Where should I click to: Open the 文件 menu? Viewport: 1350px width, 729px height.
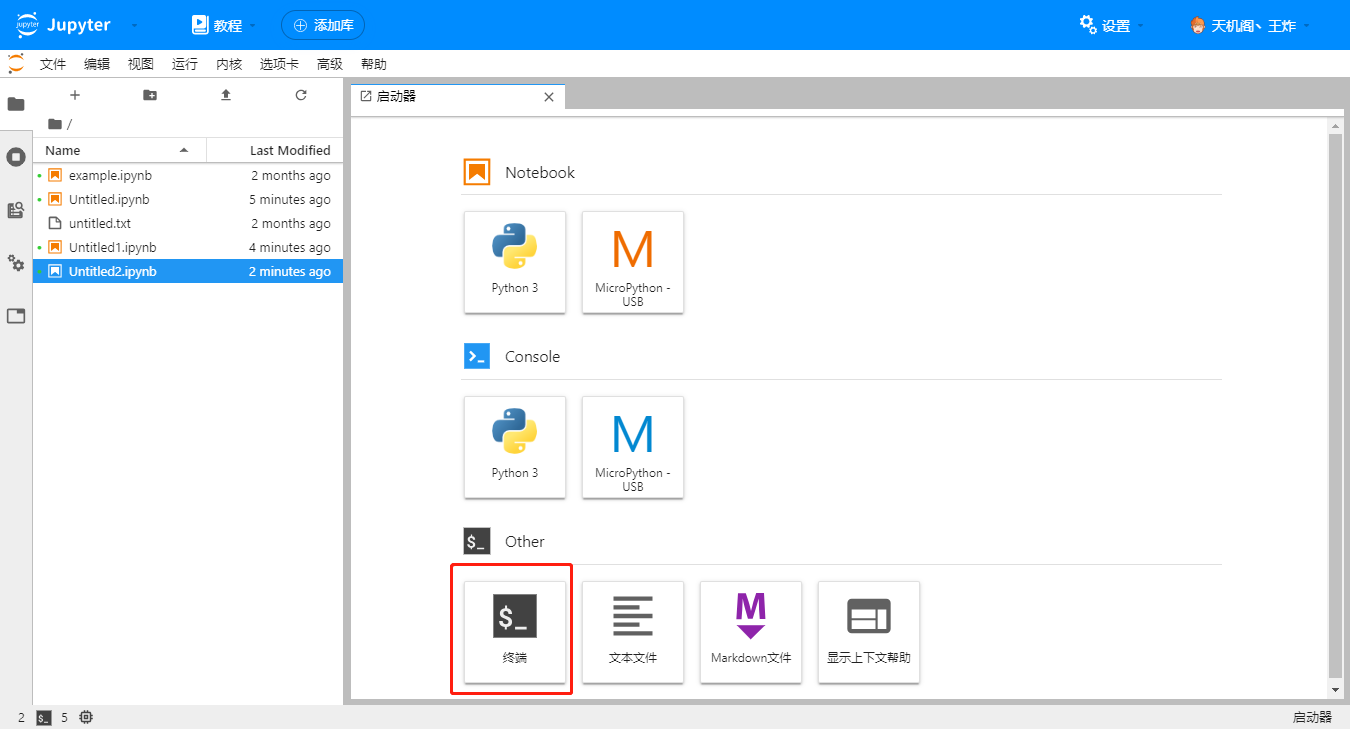tap(53, 64)
